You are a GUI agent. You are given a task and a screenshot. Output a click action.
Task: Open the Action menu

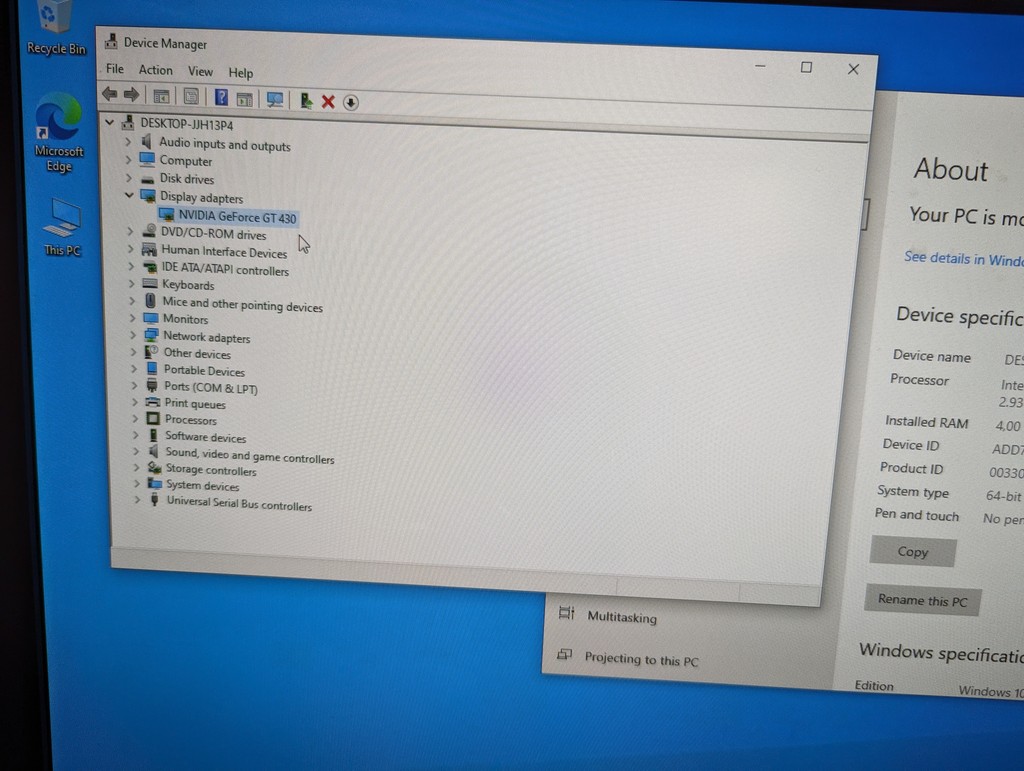(155, 70)
